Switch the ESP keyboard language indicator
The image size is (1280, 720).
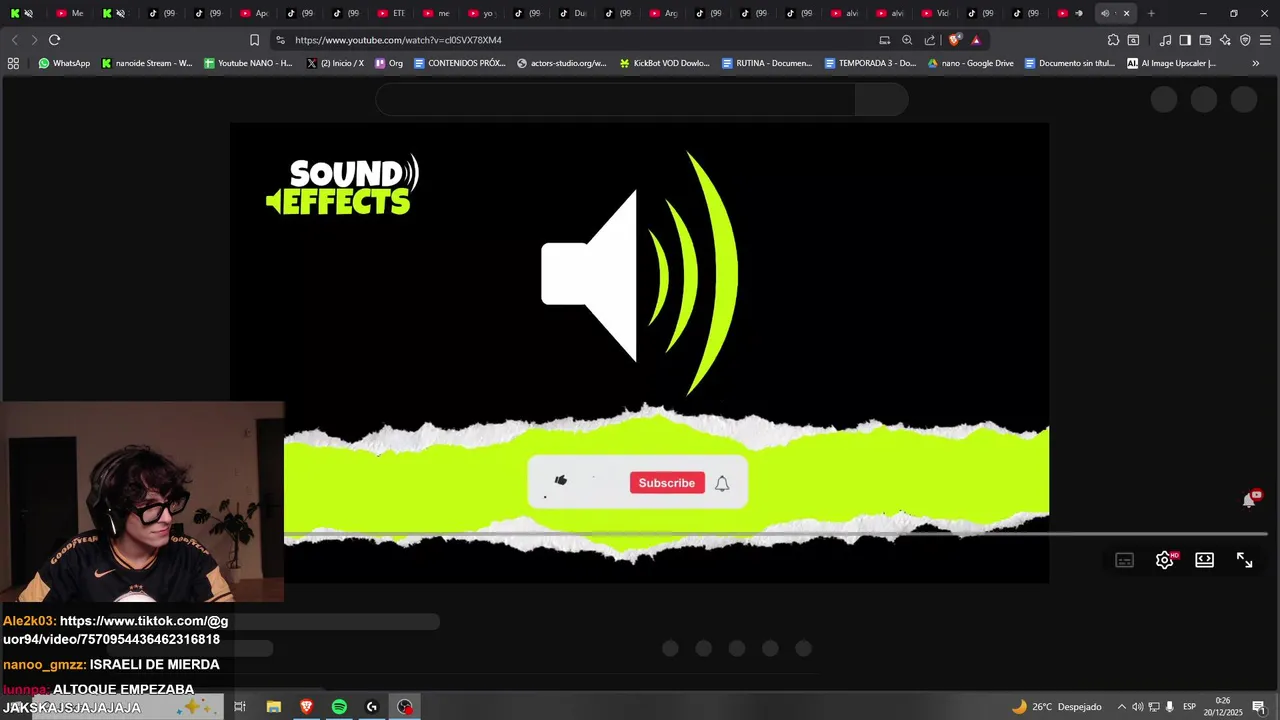click(1190, 707)
